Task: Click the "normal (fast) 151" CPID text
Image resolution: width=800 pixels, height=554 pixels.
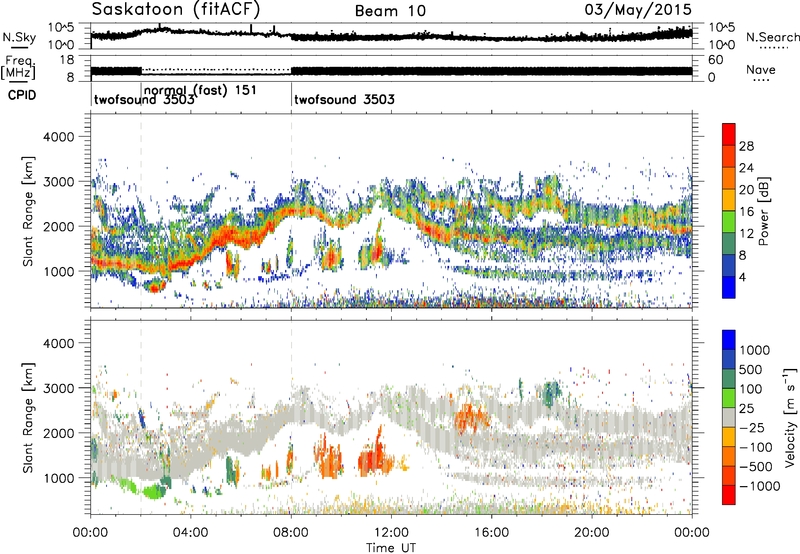Action: coord(201,90)
